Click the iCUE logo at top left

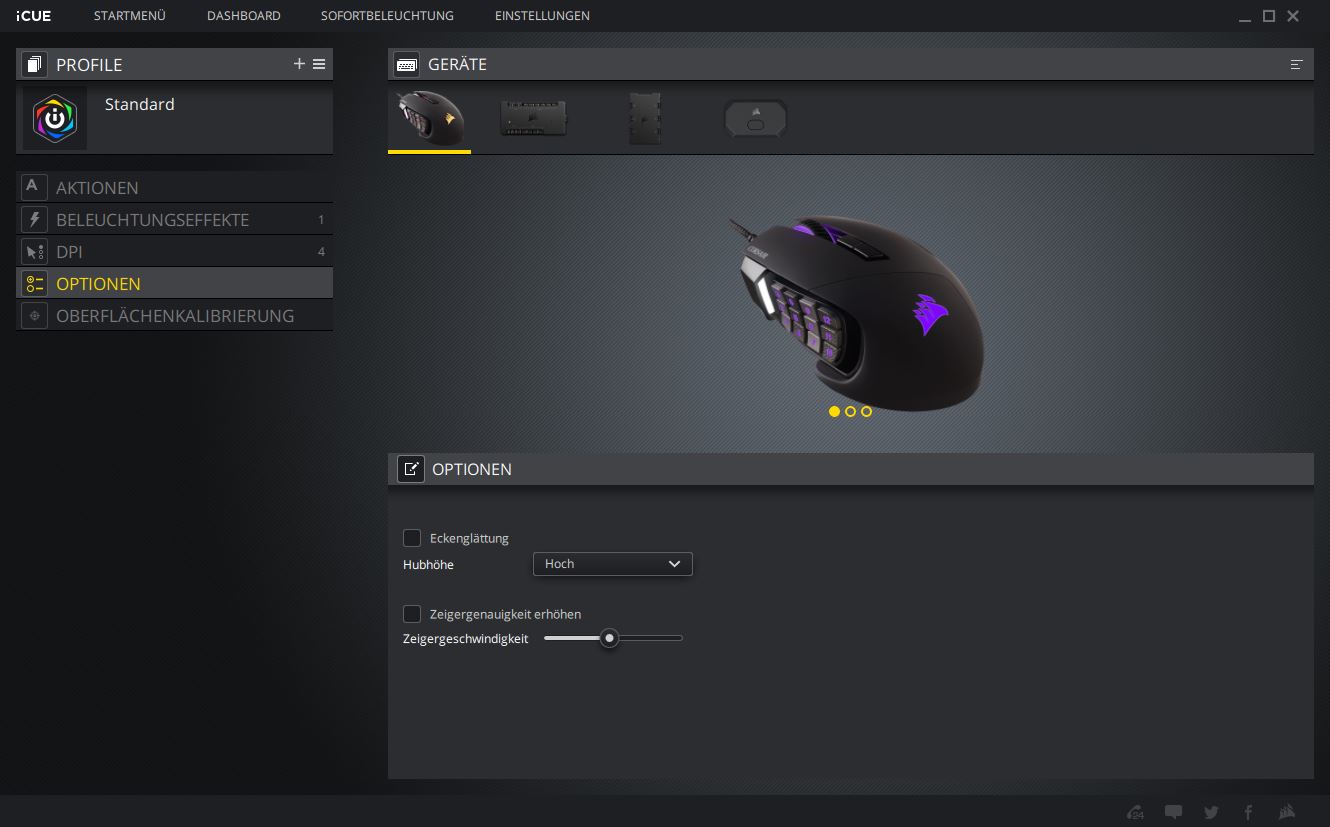click(34, 16)
